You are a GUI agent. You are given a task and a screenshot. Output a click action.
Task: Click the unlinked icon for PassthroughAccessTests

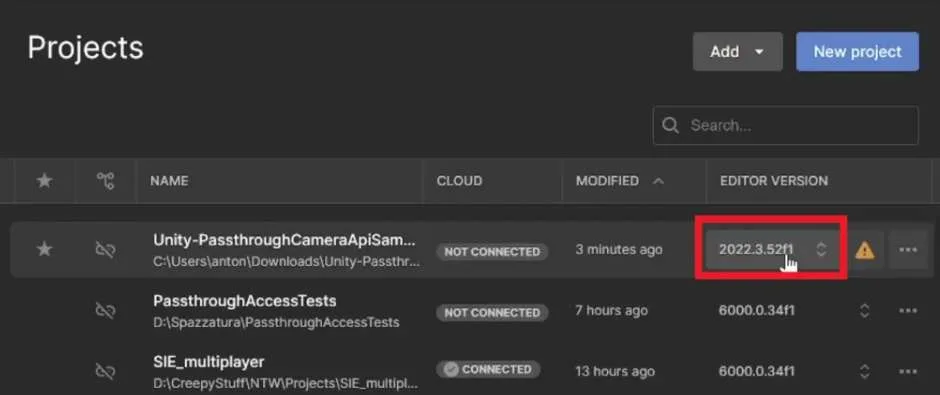(x=106, y=310)
